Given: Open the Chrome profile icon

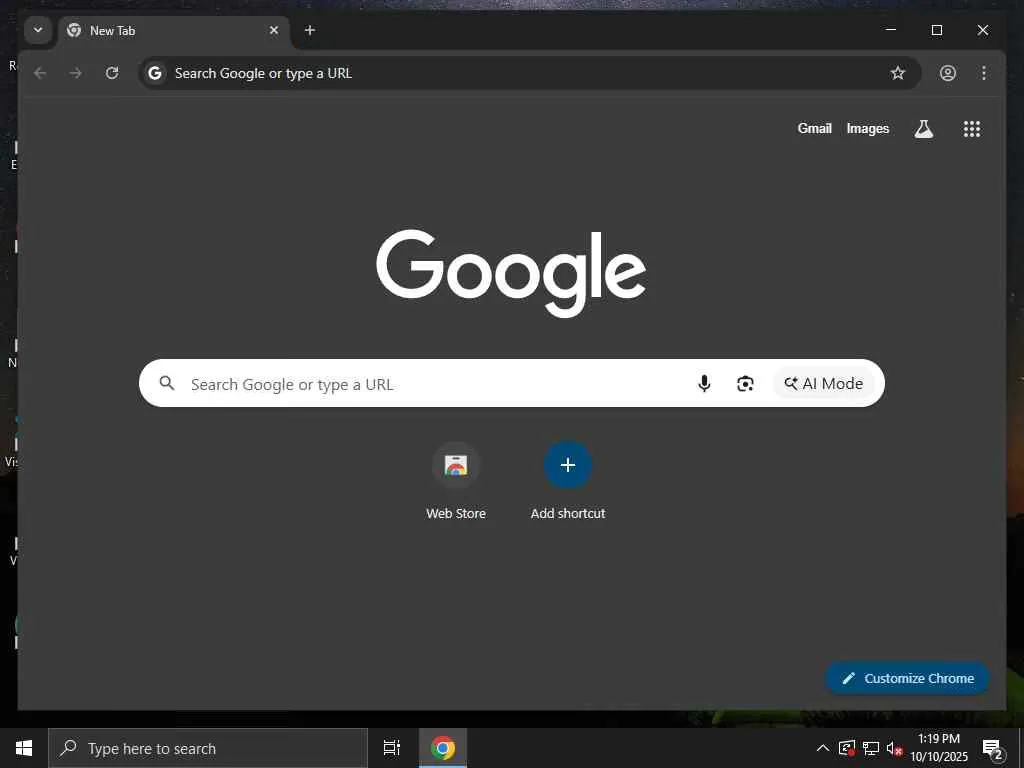Looking at the screenshot, I should click(948, 73).
